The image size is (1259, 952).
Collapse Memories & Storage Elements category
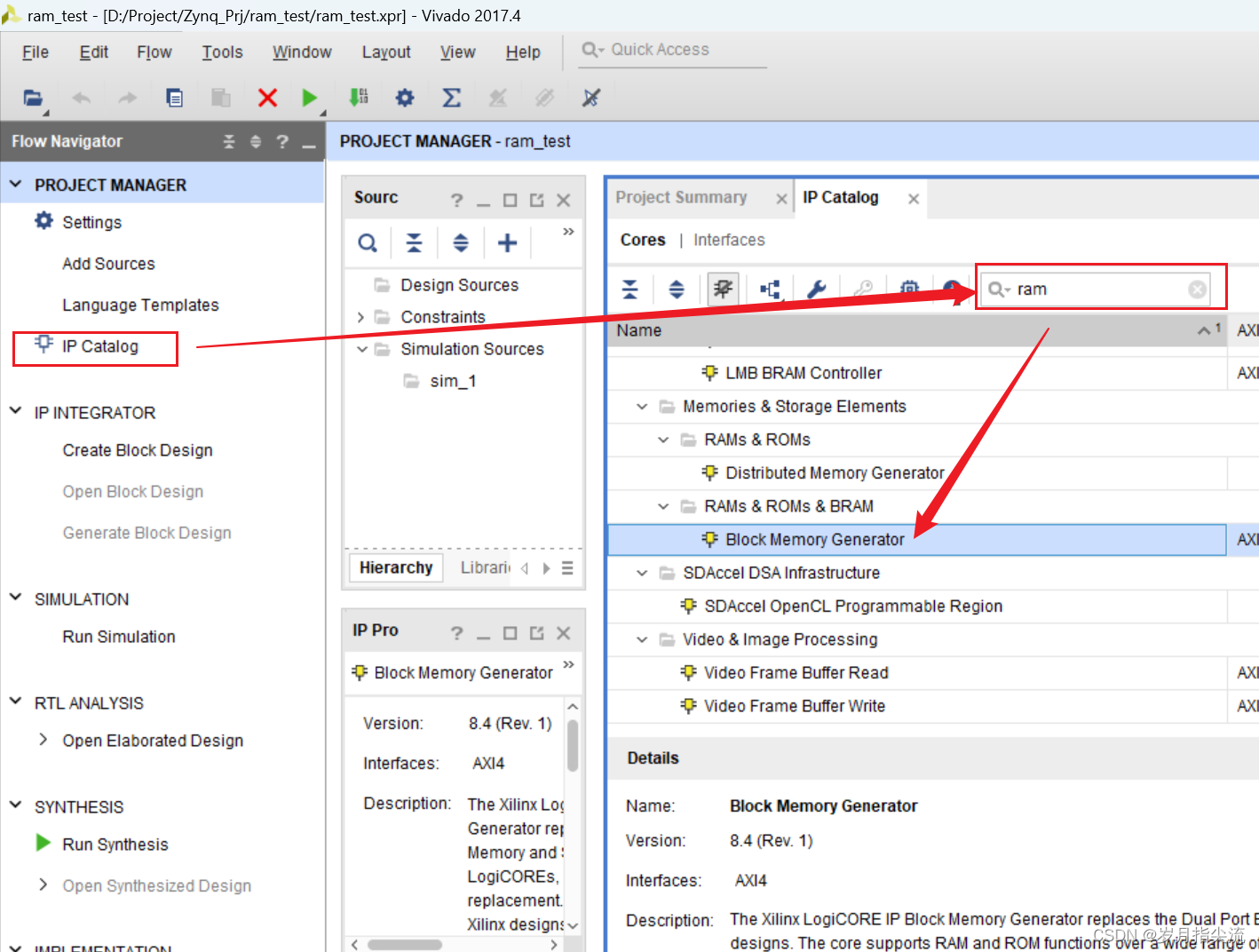pyautogui.click(x=642, y=407)
